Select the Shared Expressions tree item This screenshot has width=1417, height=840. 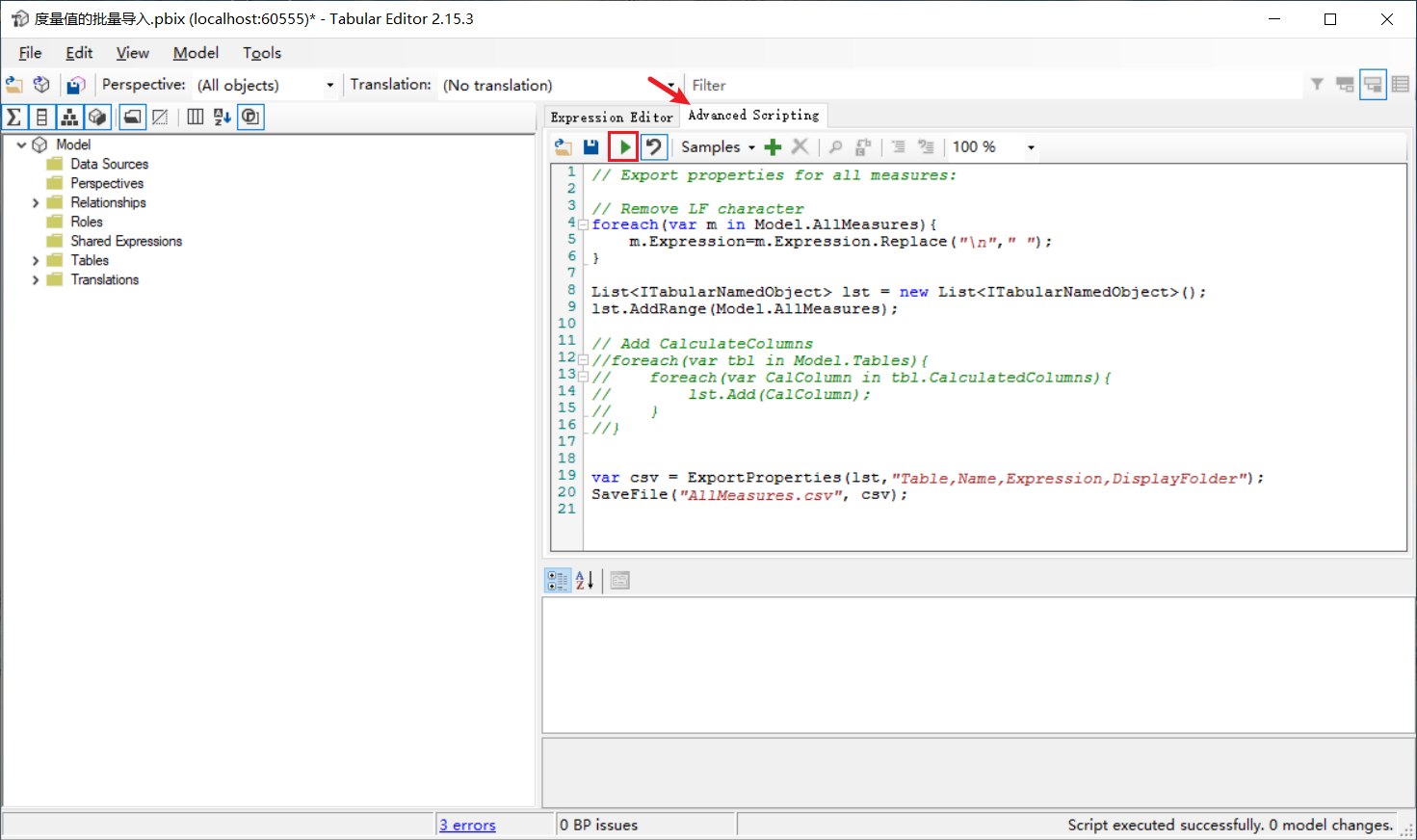point(126,241)
